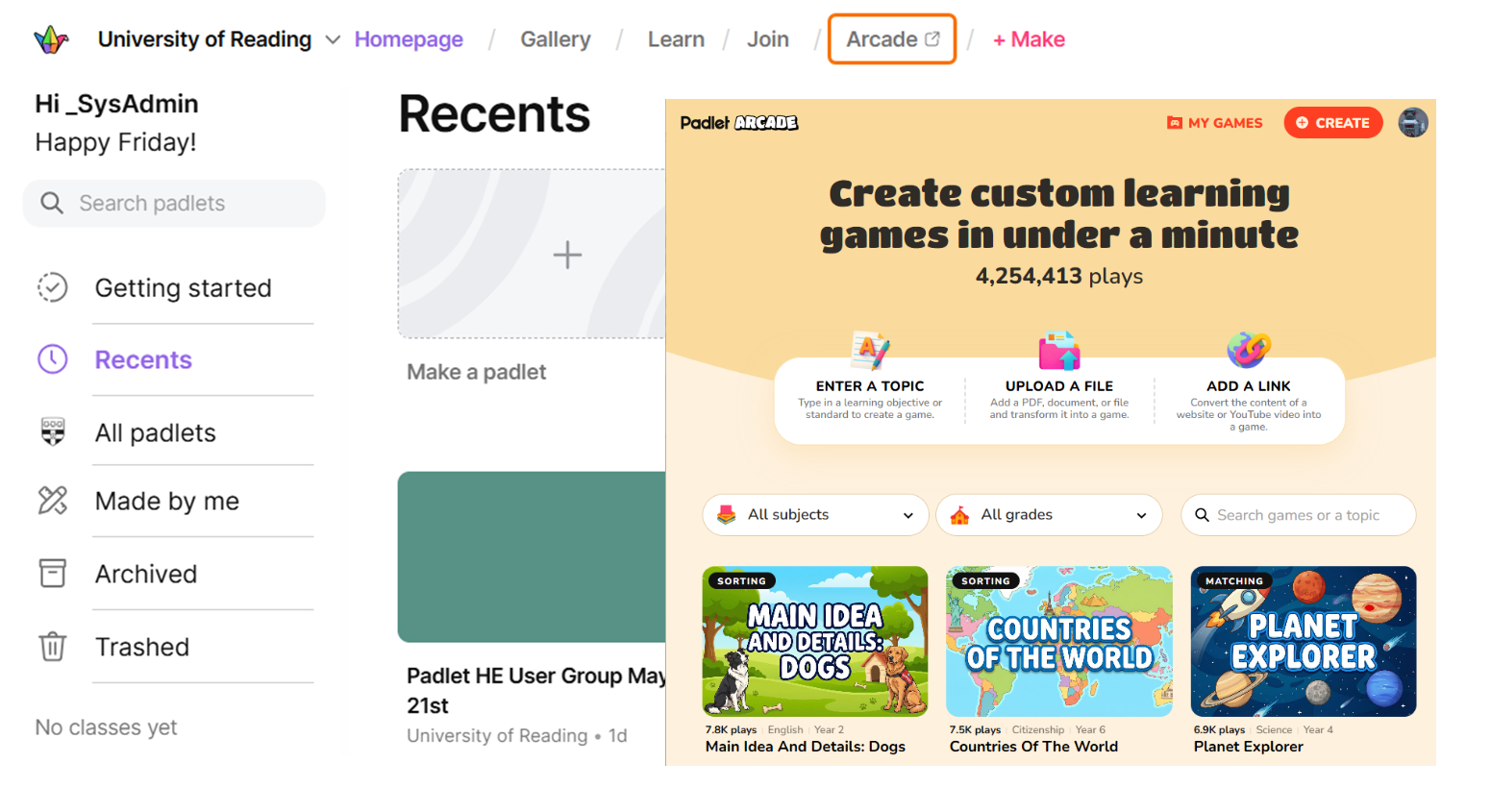Open All padlets shield icon
1491x812 pixels.
click(53, 431)
